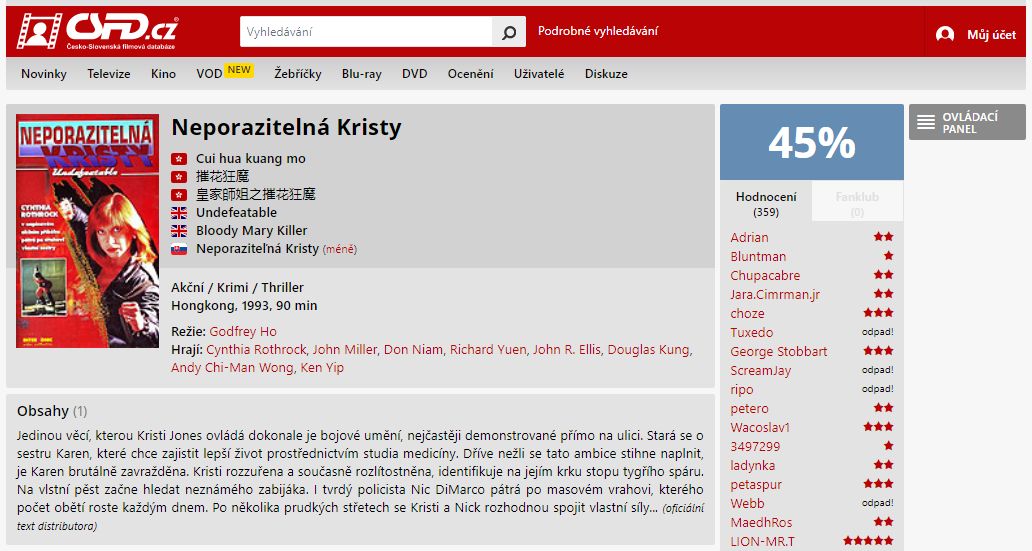Open DVD menu item

(415, 74)
